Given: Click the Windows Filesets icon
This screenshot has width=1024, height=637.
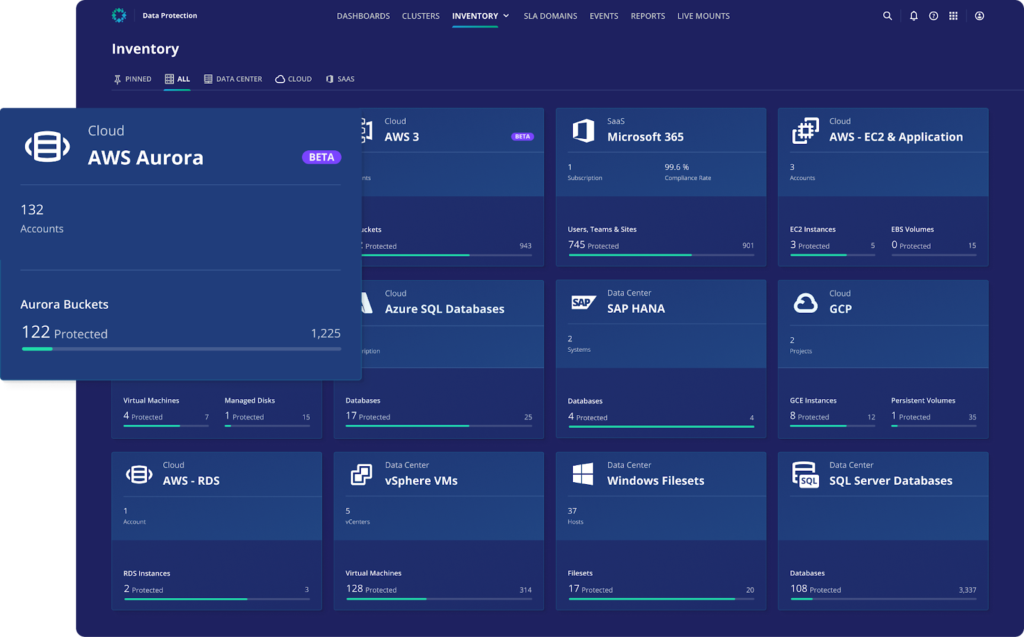Looking at the screenshot, I should pos(584,473).
